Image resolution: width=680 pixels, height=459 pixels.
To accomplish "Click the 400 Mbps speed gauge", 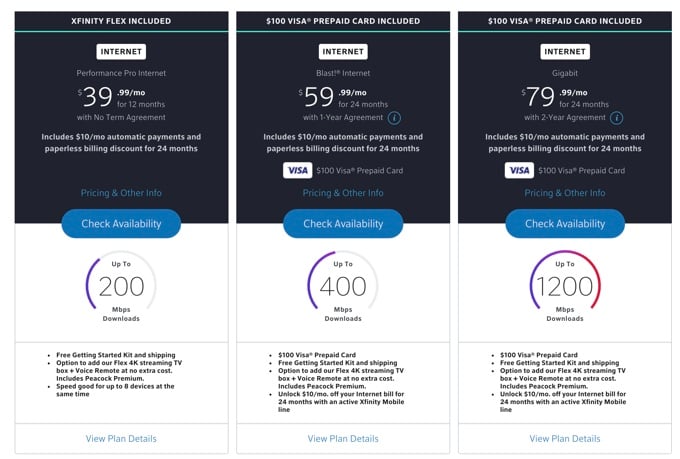I will pyautogui.click(x=343, y=286).
